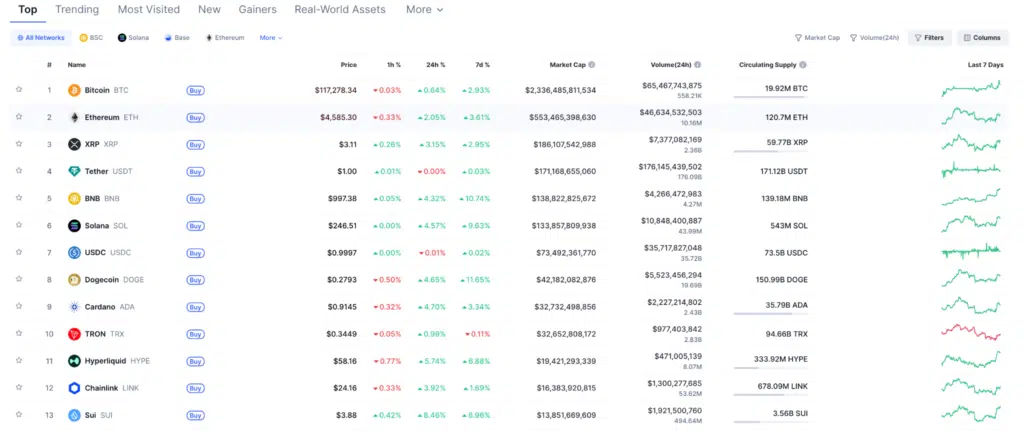
Task: Click the Volume(24h) column info icon
Action: pyautogui.click(x=697, y=65)
